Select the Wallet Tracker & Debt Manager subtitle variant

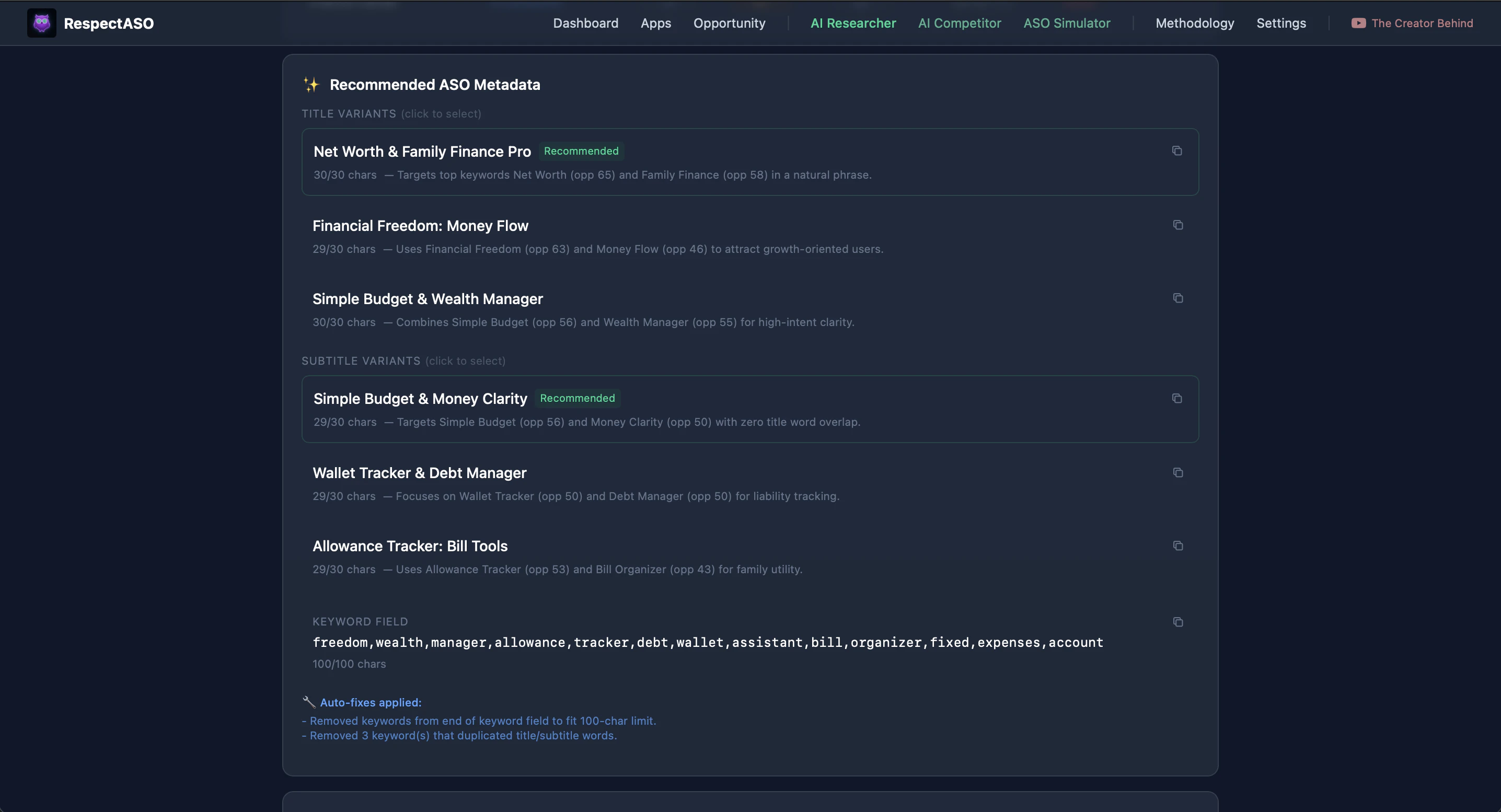pos(641,484)
